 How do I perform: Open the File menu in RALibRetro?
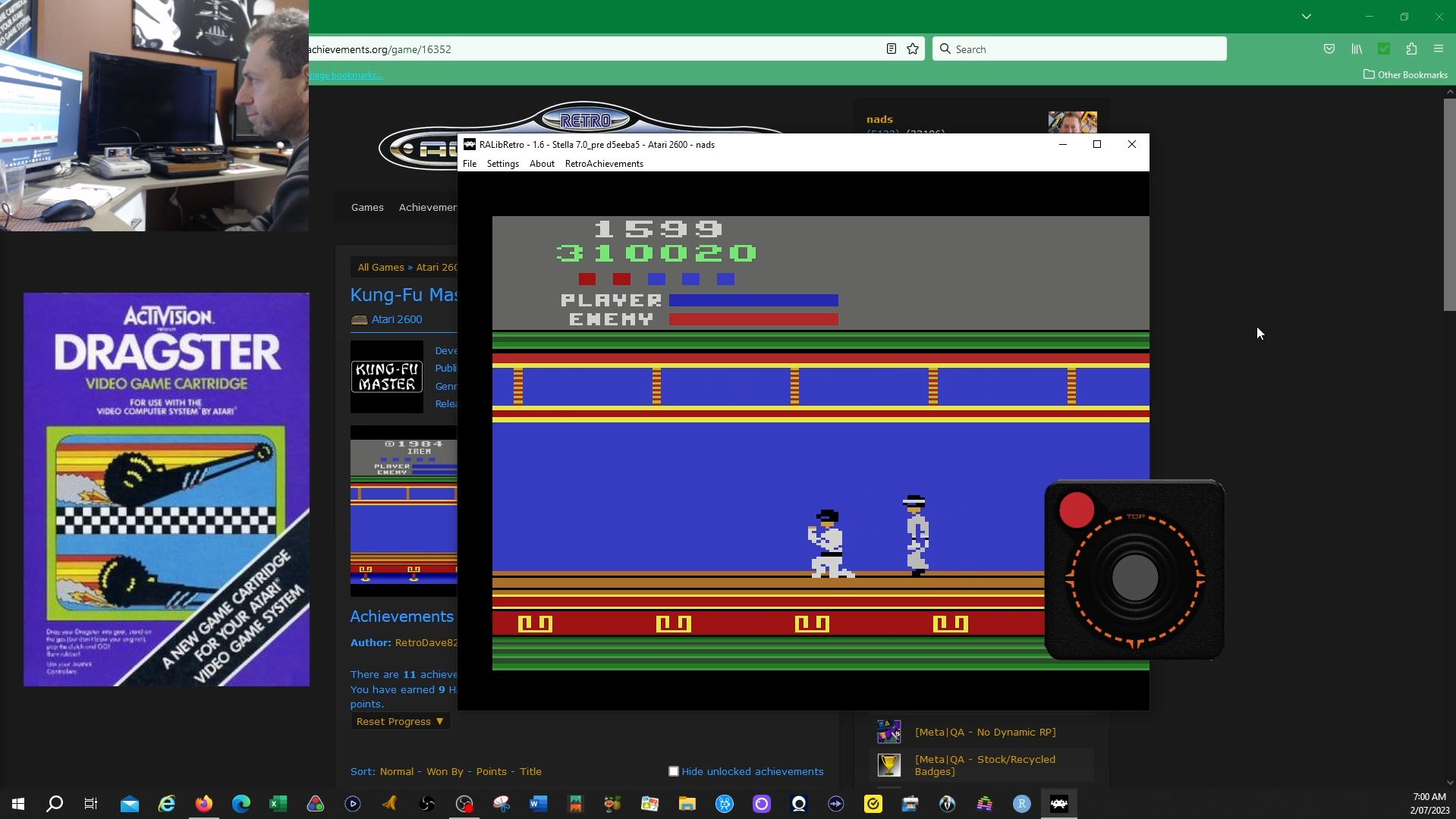[x=470, y=164]
